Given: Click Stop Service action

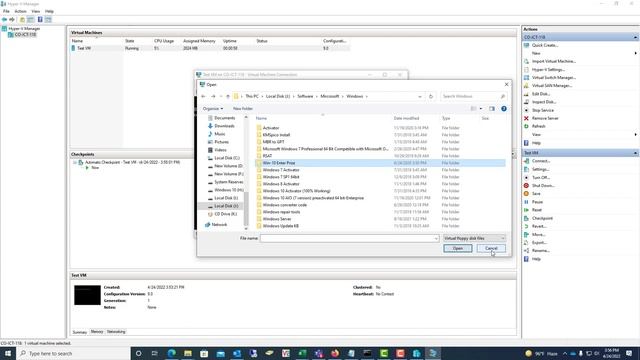Looking at the screenshot, I should pyautogui.click(x=542, y=110).
